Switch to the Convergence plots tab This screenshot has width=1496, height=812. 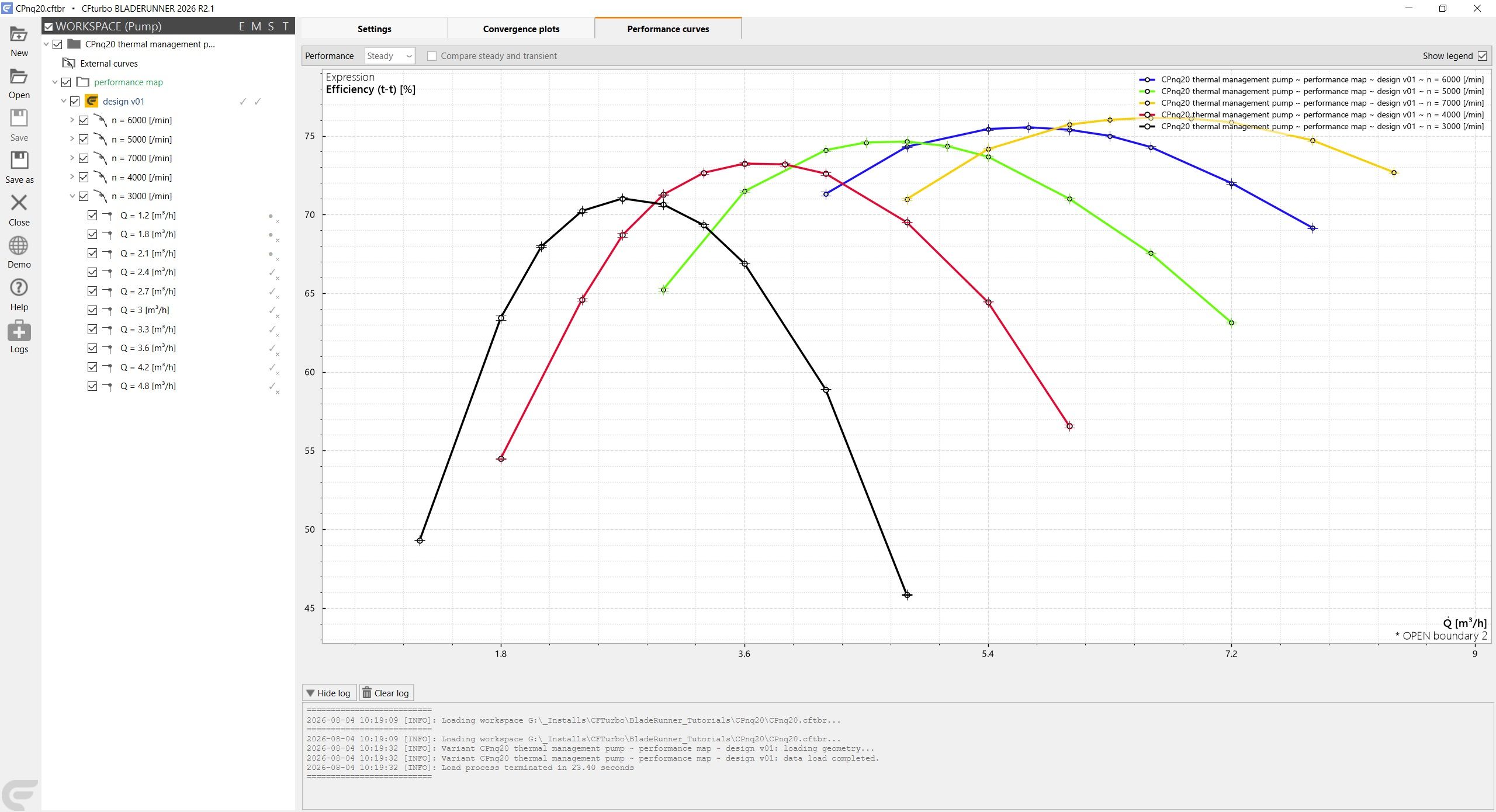click(x=521, y=29)
